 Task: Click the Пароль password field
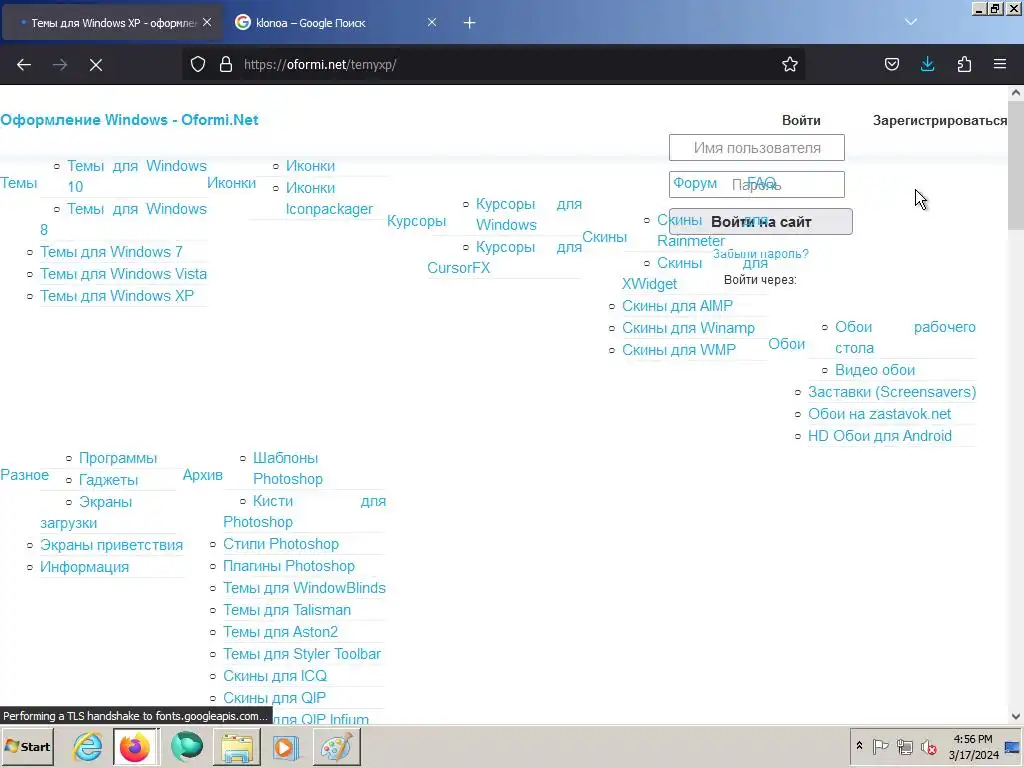click(757, 185)
